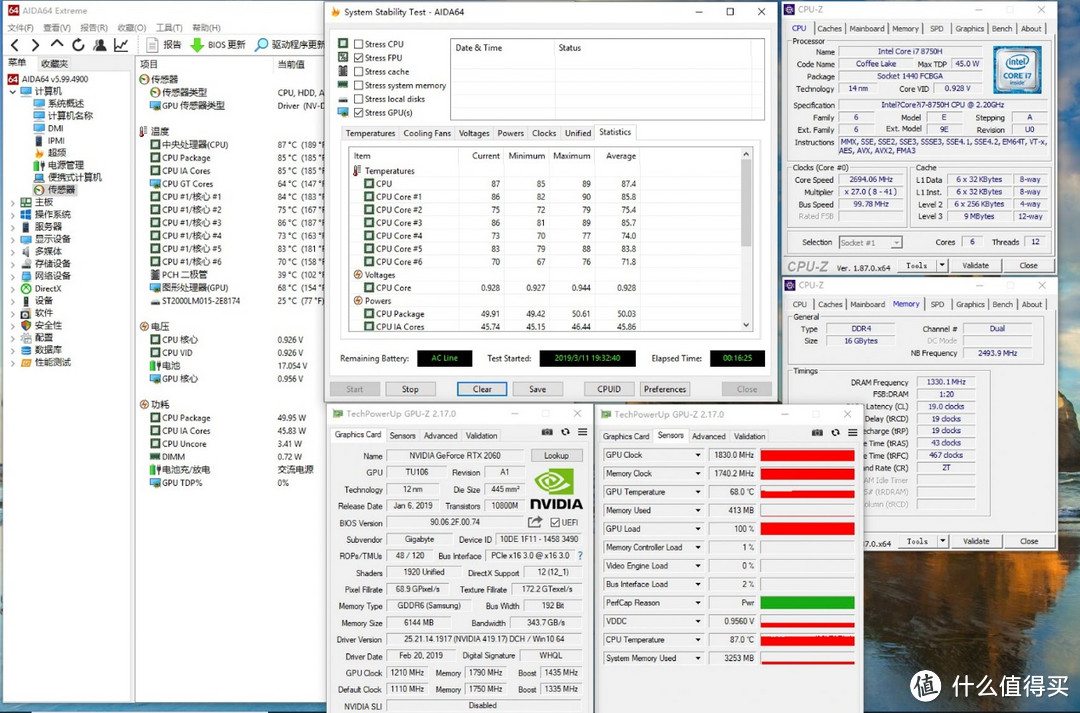Image resolution: width=1080 pixels, height=713 pixels.
Task: Click the PerfCap Reason green bar
Action: pos(807,603)
